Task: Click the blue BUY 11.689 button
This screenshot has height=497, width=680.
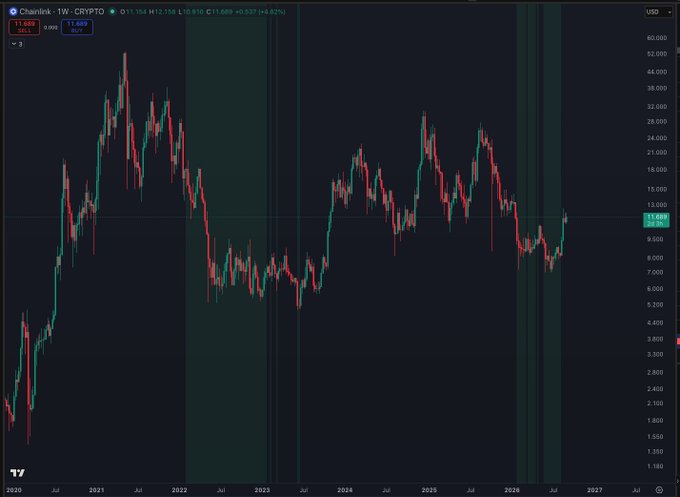Action: point(77,27)
